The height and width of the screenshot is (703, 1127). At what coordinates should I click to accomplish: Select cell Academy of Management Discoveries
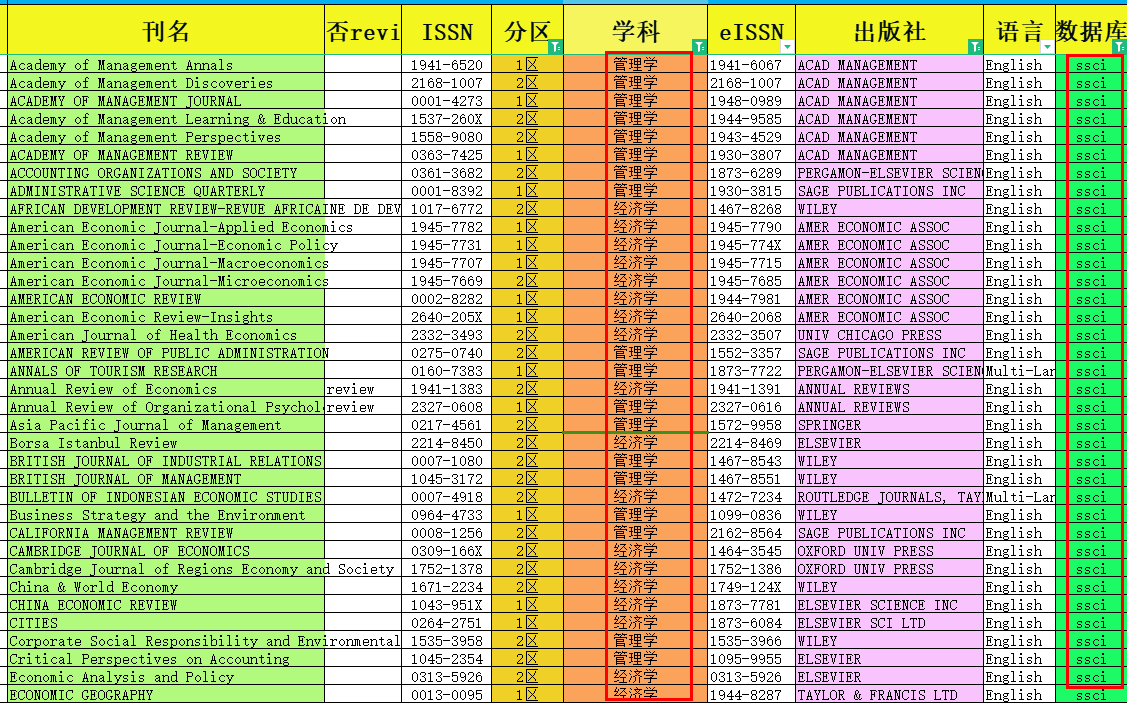[x=166, y=83]
